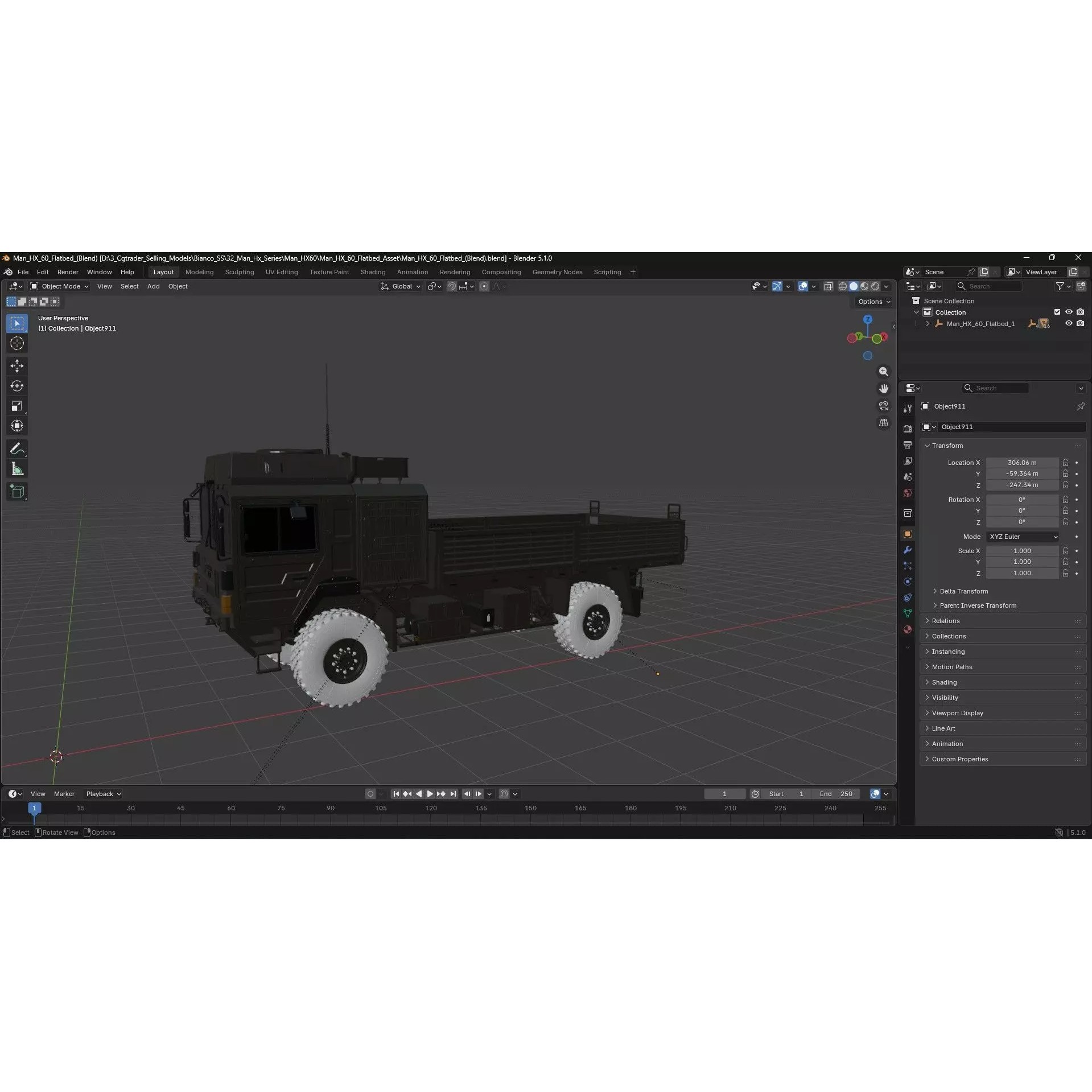Open the World Properties tab
Viewport: 1092px width, 1092px height.
(x=907, y=493)
